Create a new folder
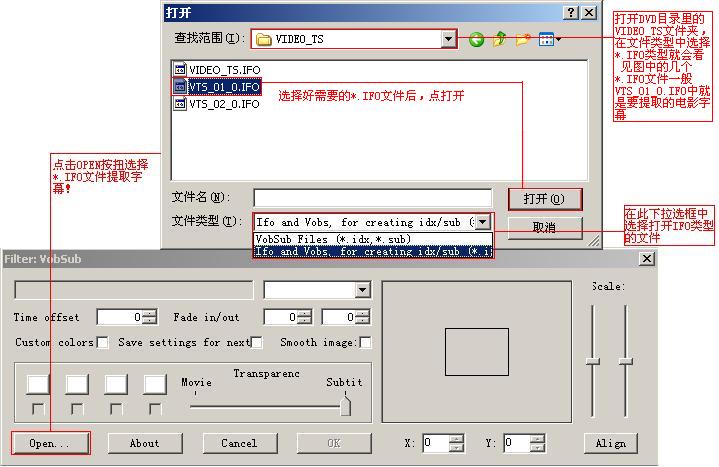This screenshot has height=467, width=719. pos(522,40)
